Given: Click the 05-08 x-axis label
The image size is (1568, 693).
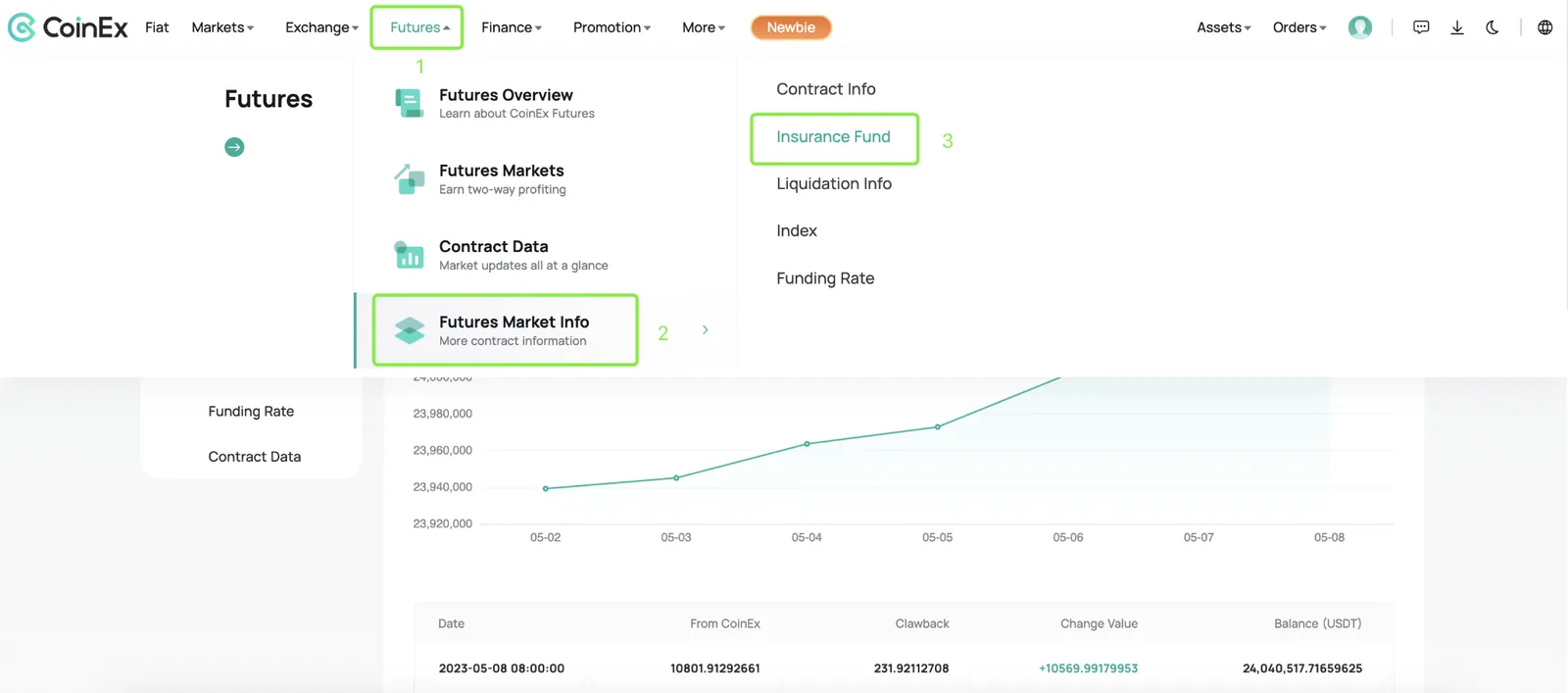Looking at the screenshot, I should coord(1329,537).
